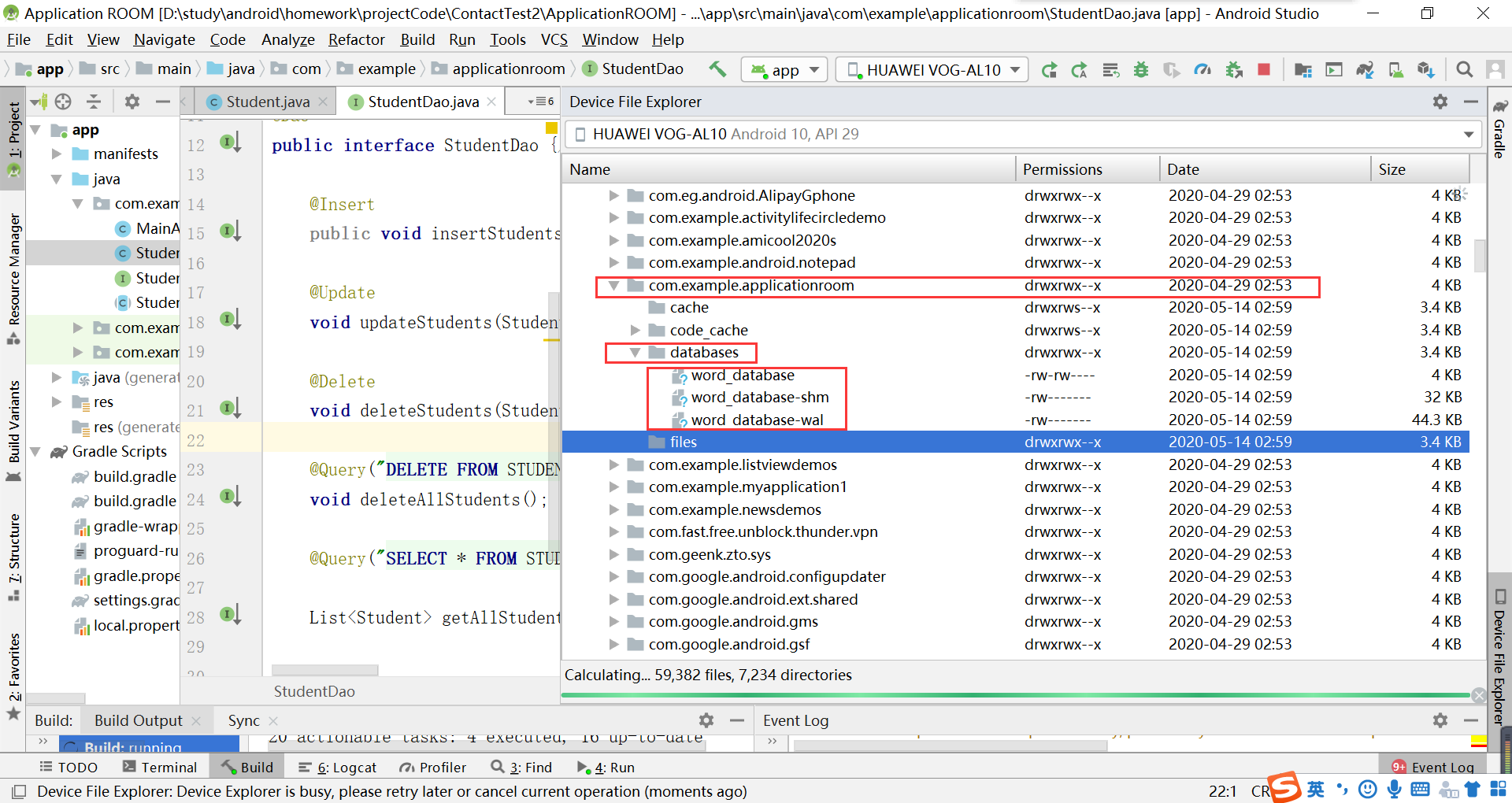Toggle the 2: Favorites side panel

click(13, 675)
